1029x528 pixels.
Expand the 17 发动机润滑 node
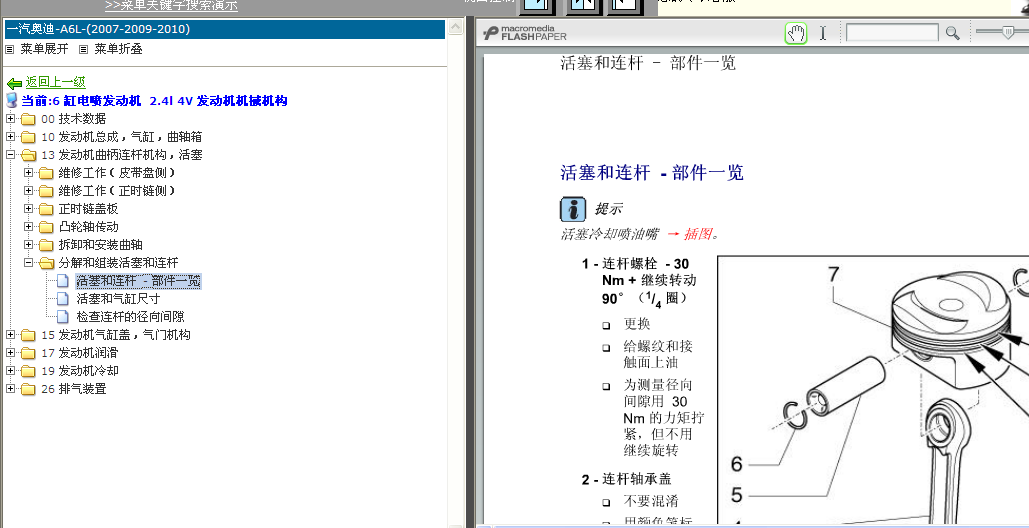click(10, 352)
